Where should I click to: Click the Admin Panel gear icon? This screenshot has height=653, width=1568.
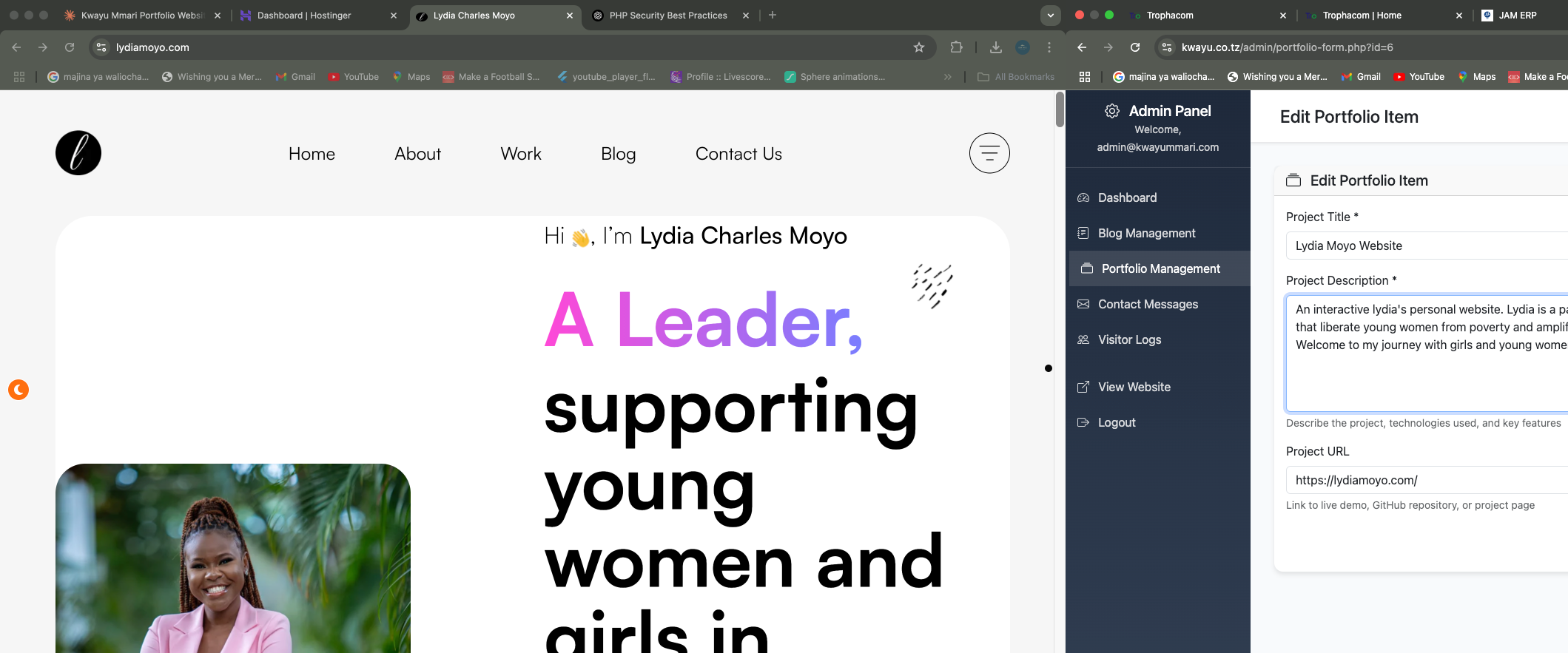coord(1112,111)
